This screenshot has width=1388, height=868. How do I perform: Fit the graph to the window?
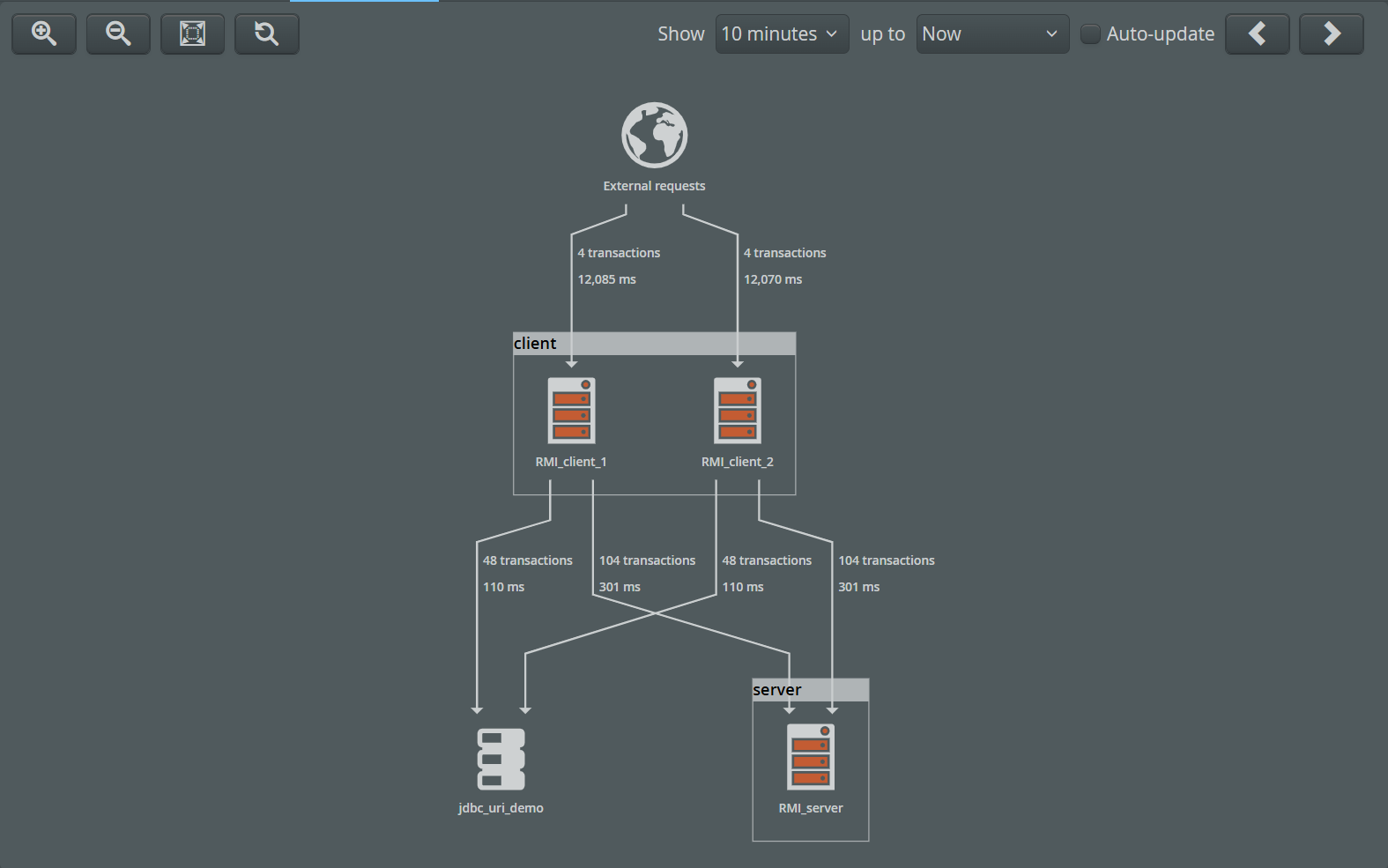192,34
